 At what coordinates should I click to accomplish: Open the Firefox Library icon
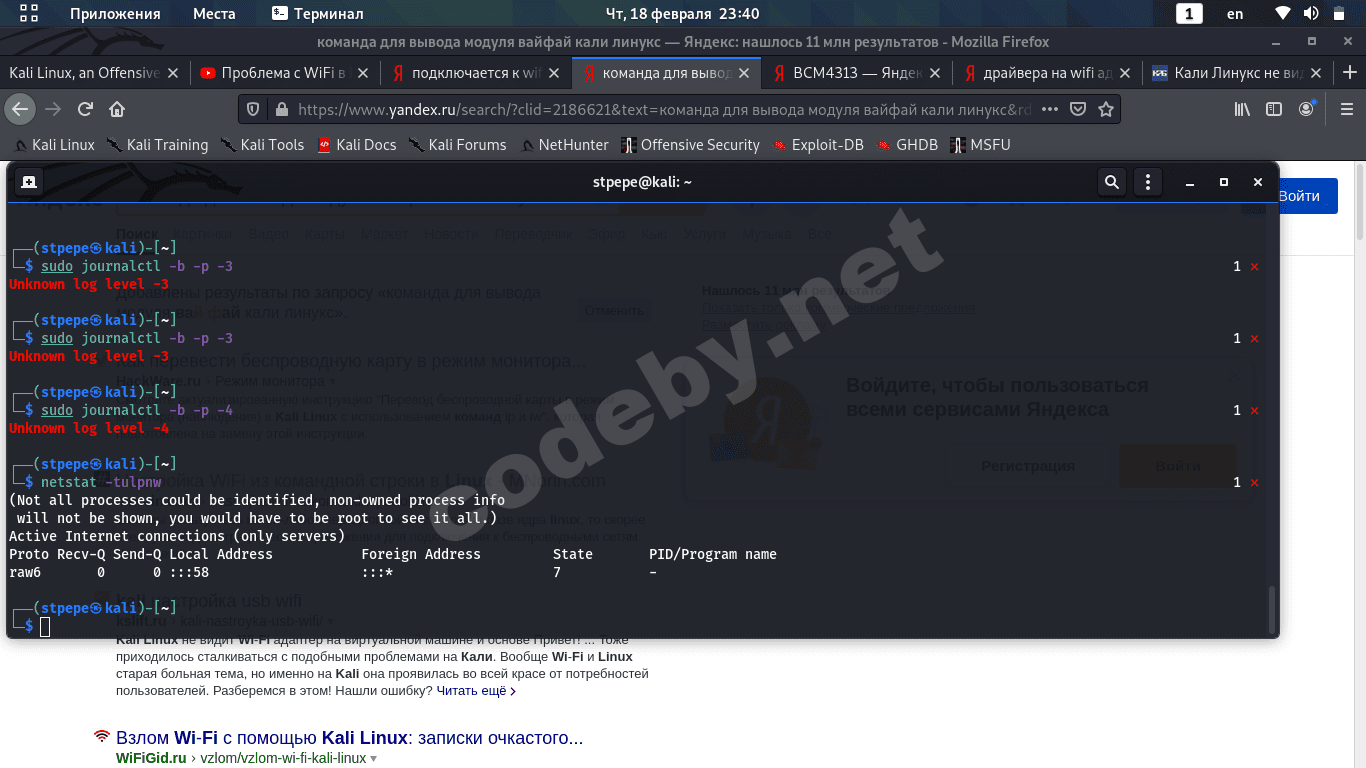click(1242, 109)
